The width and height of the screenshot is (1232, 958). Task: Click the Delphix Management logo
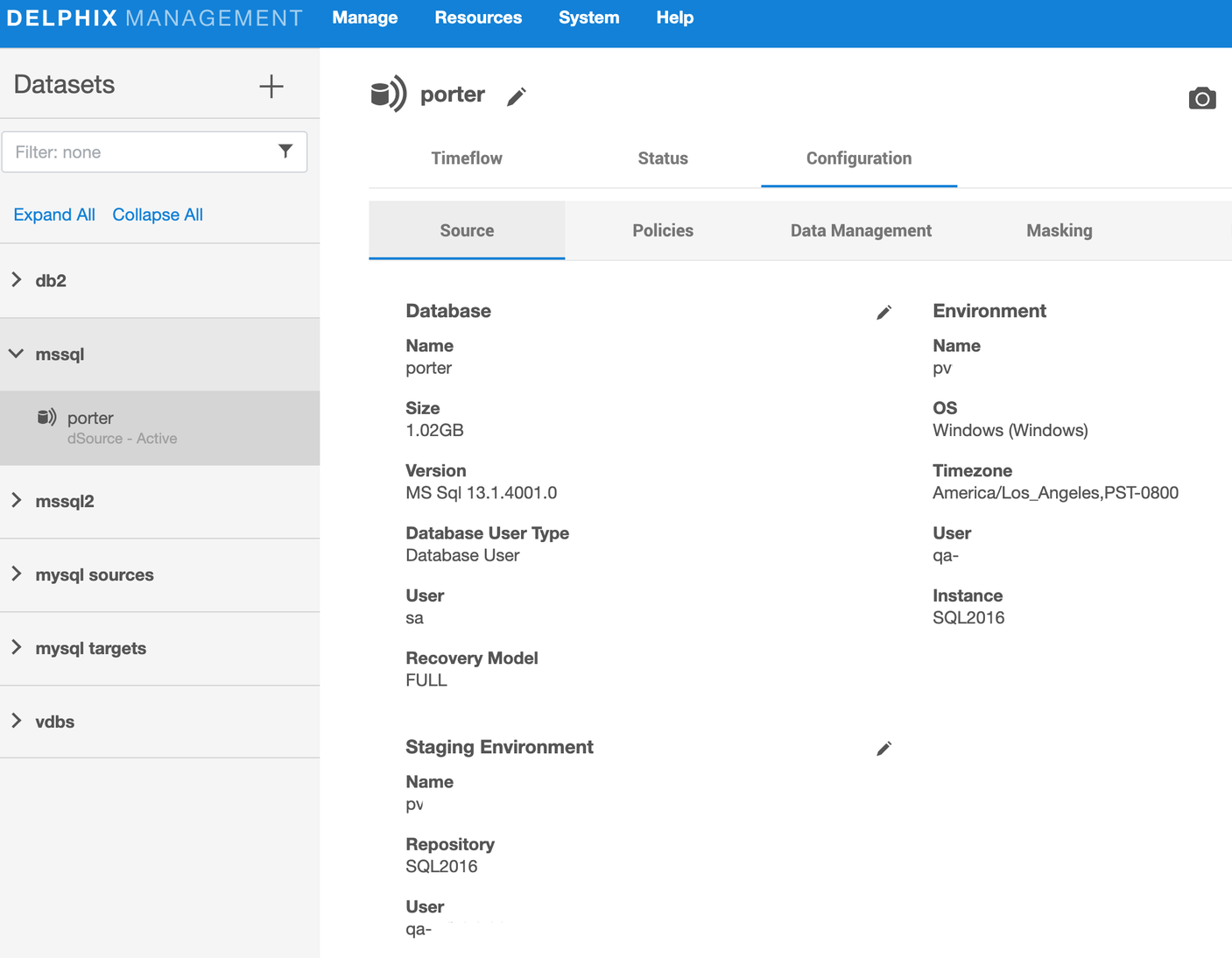click(x=155, y=18)
